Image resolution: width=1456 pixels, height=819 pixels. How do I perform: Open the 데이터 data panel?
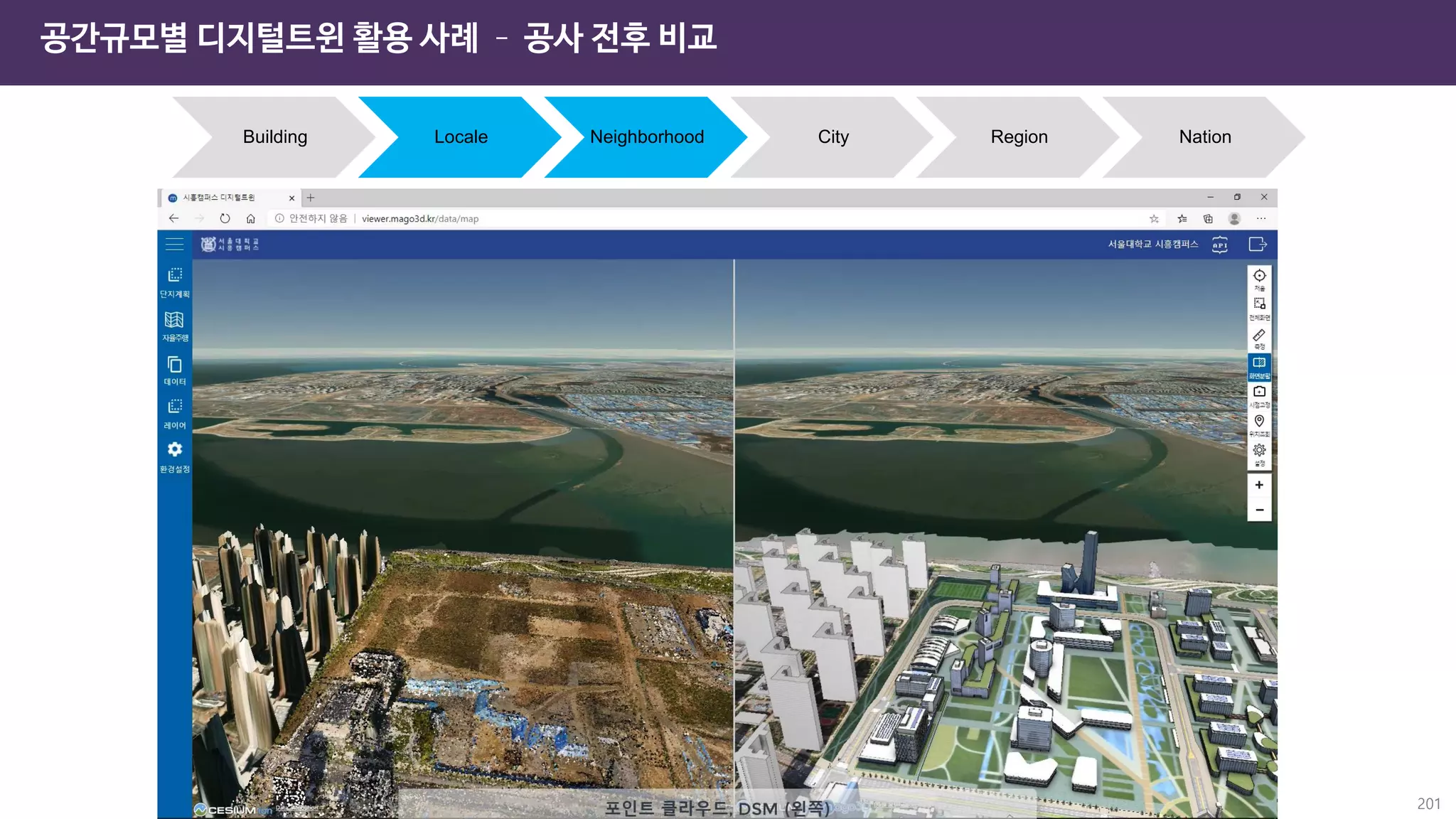175,370
